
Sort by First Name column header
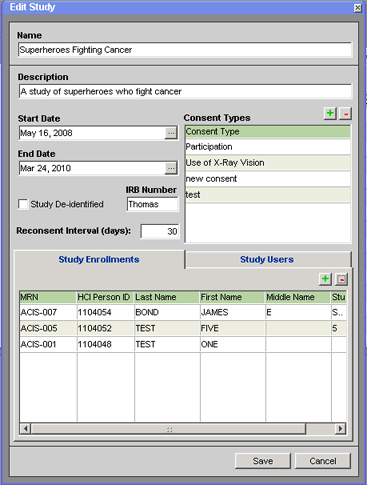point(233,297)
